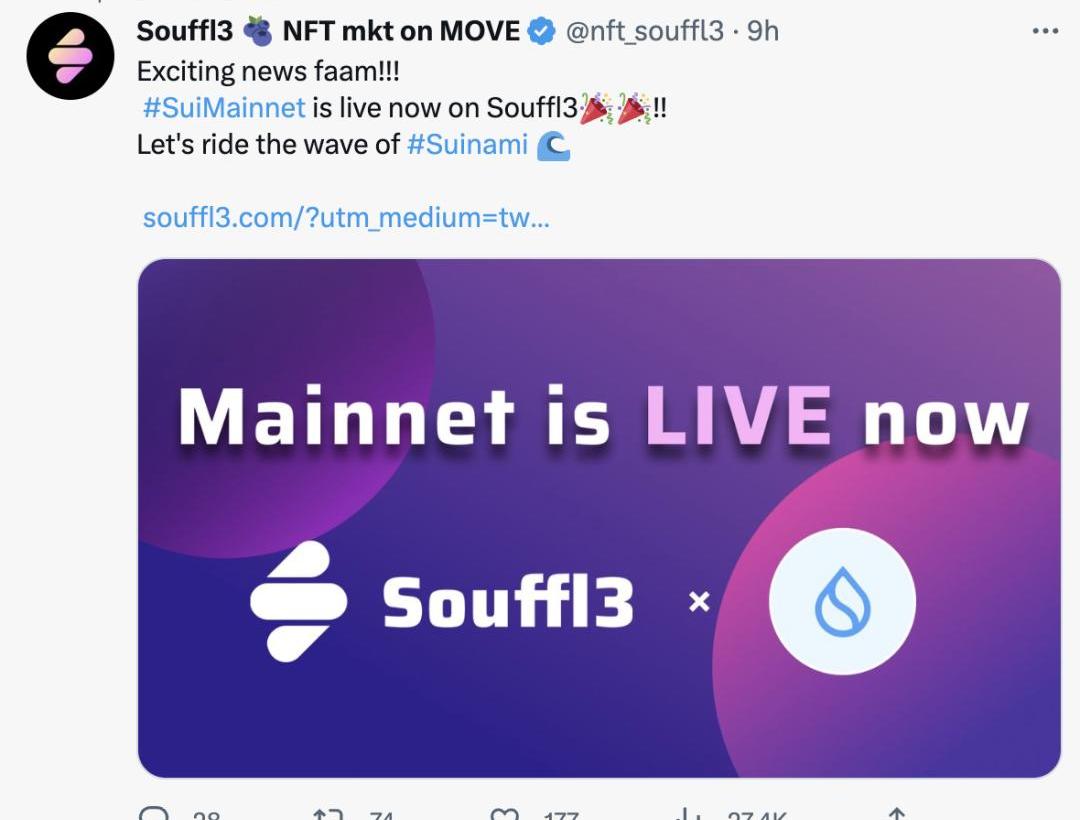Image resolution: width=1080 pixels, height=820 pixels.
Task: Click the Sui droplet logo in the banner
Action: (x=841, y=603)
